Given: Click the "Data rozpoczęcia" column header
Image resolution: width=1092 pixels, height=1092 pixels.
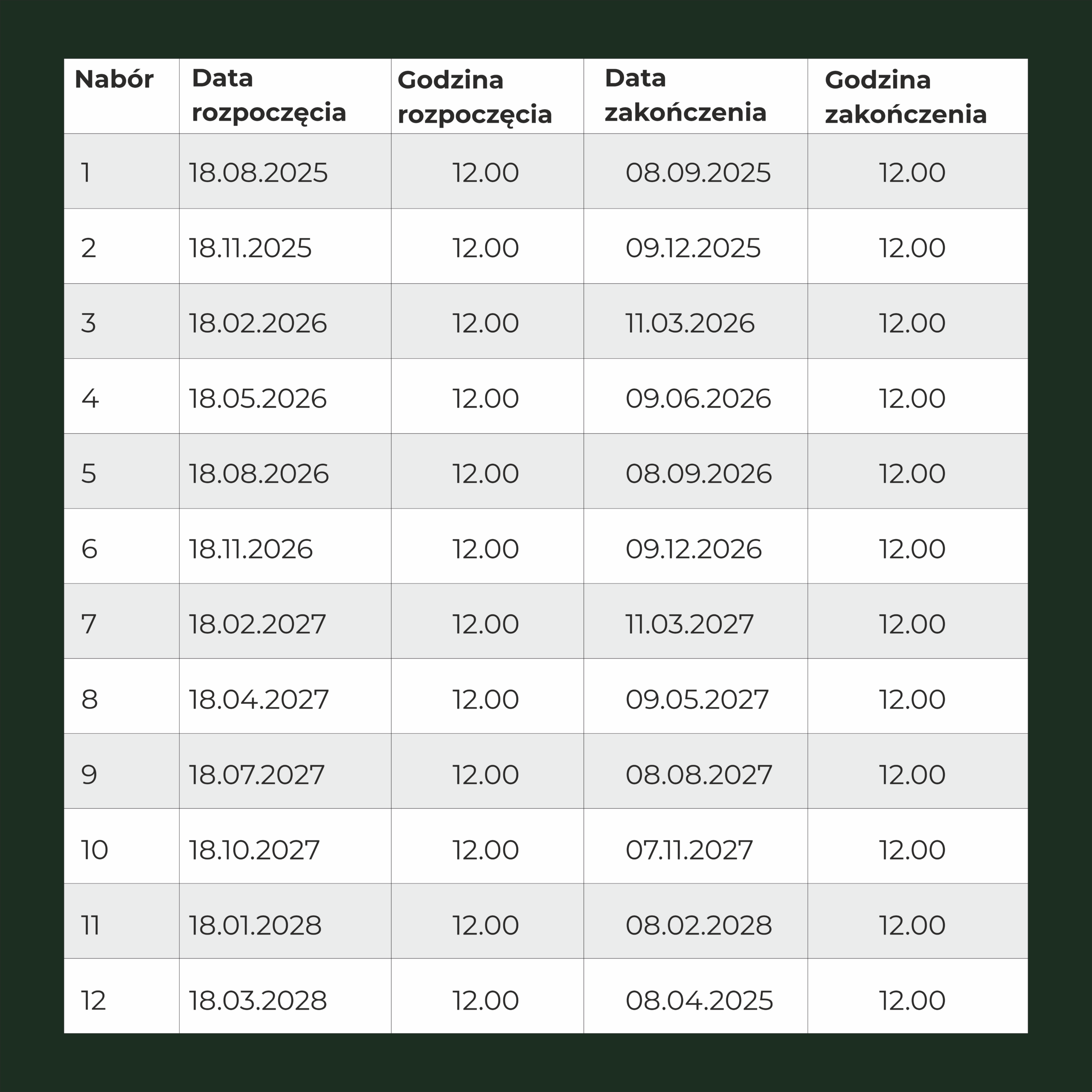Looking at the screenshot, I should pyautogui.click(x=268, y=95).
